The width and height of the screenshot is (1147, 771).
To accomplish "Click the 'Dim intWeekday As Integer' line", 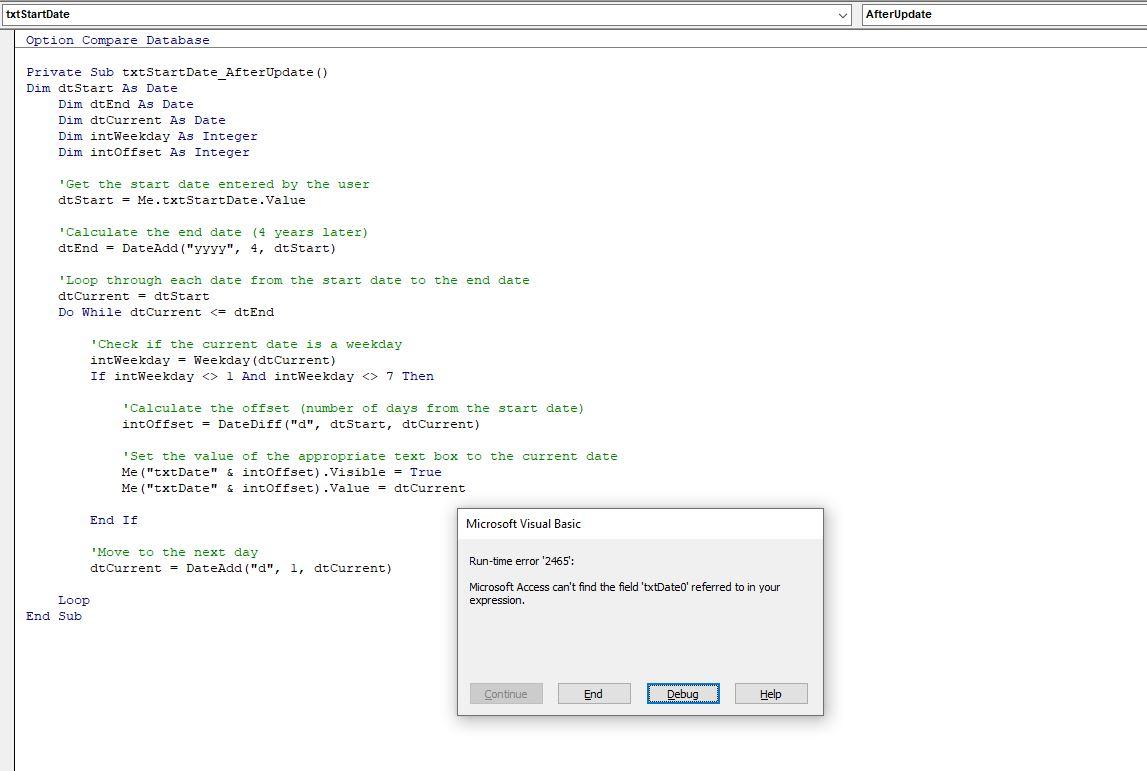I will pyautogui.click(x=158, y=137).
